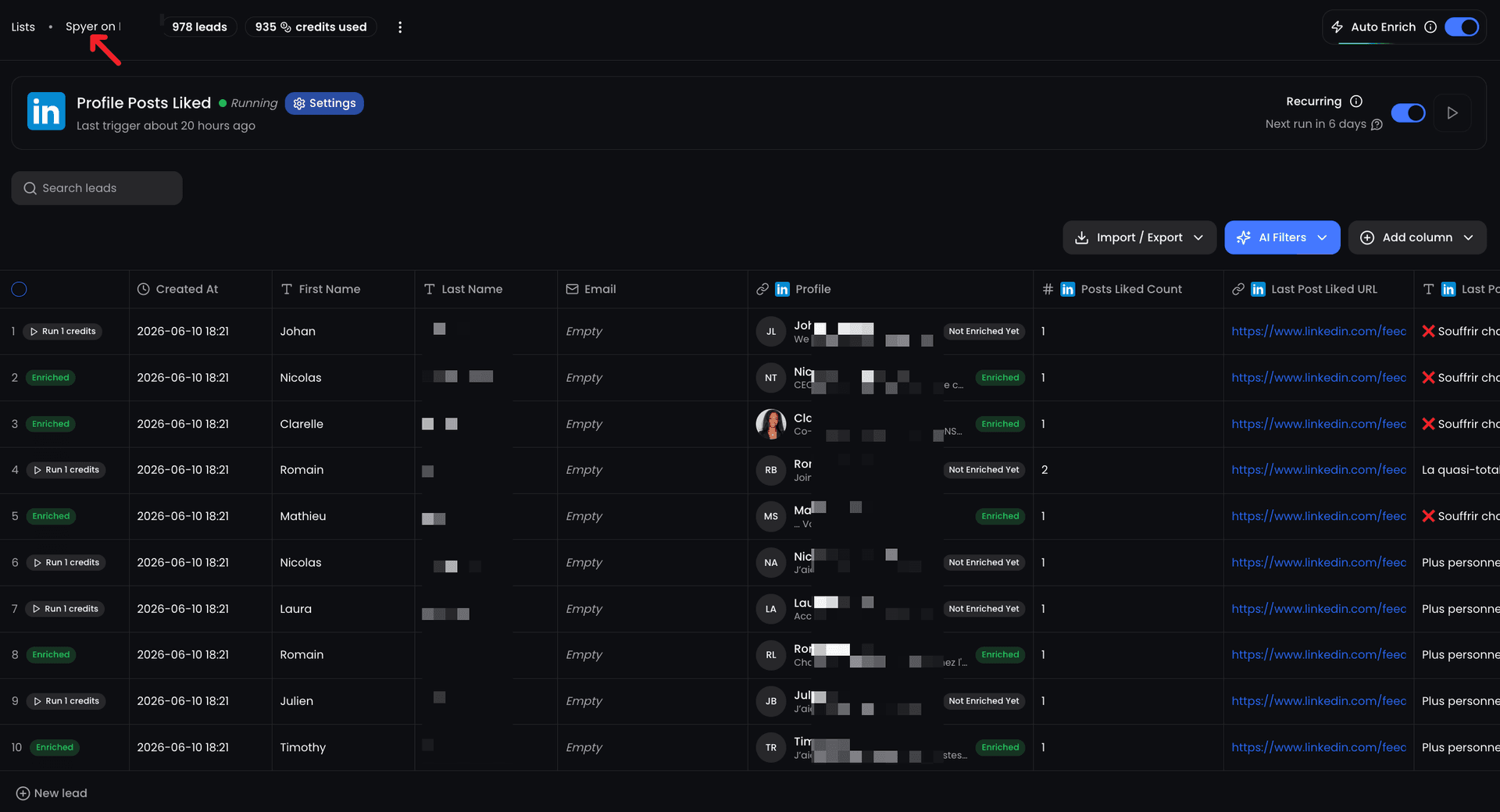Click the LA avatar in row 7
The height and width of the screenshot is (812, 1500).
tap(771, 609)
